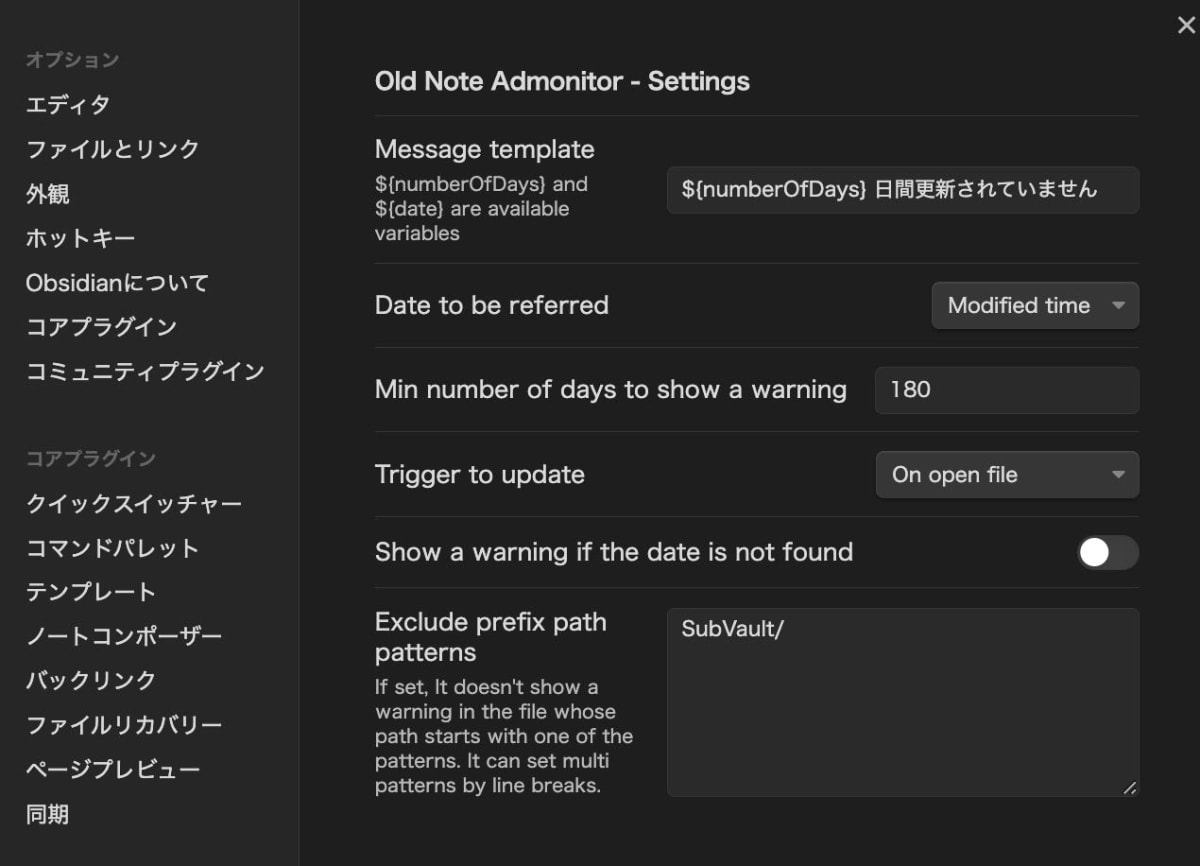Viewport: 1200px width, 866px height.
Task: Select the "180" days input box
Action: point(1006,390)
